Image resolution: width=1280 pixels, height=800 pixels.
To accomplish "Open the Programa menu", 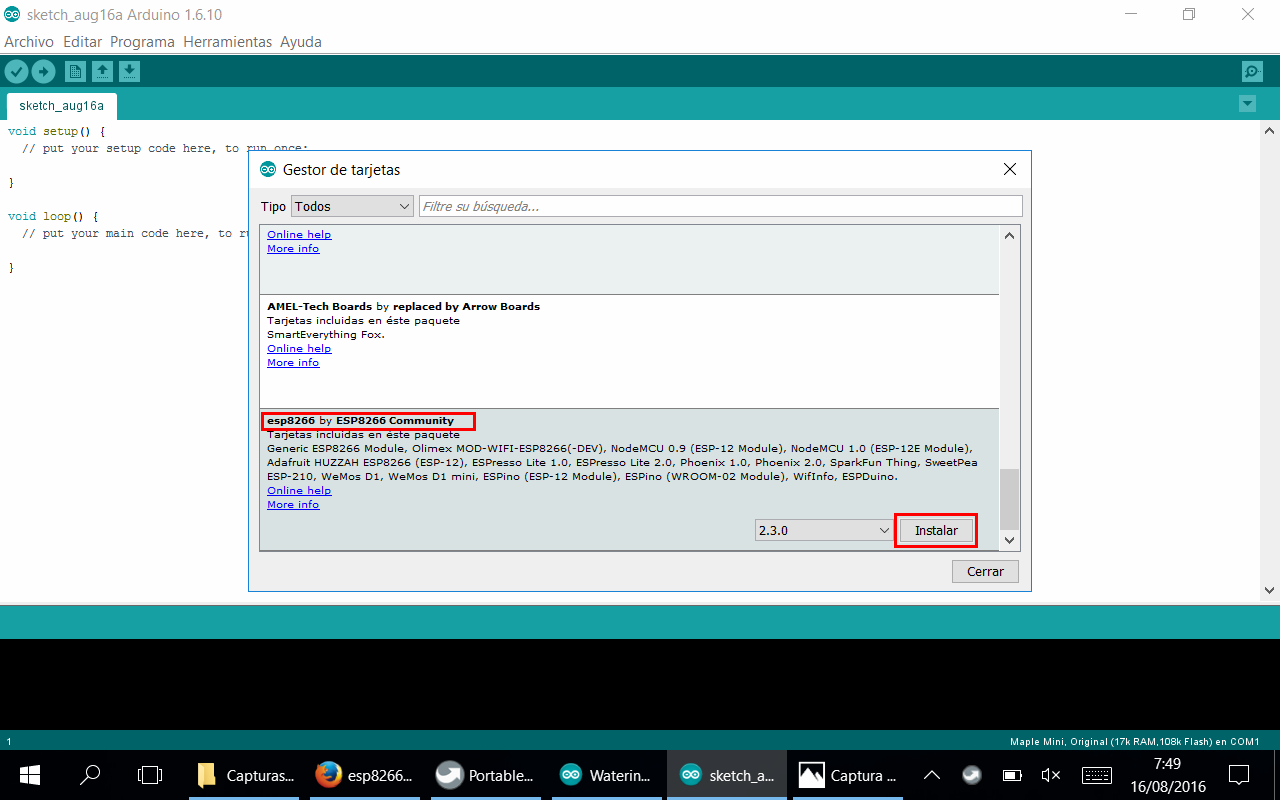I will coord(142,42).
